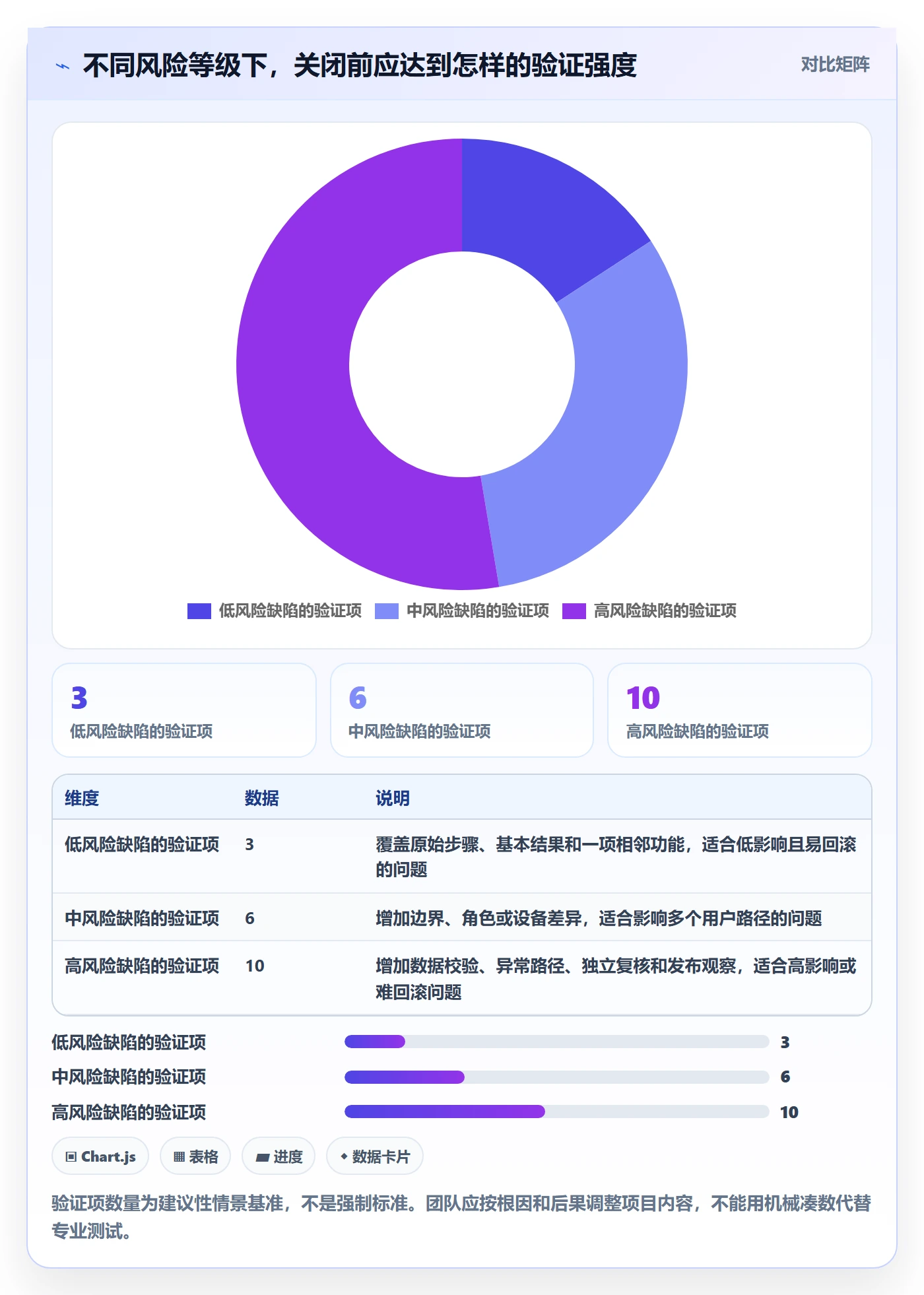Click the 进度 tag chip
Image resolution: width=924 pixels, height=1295 pixels.
(x=279, y=1156)
